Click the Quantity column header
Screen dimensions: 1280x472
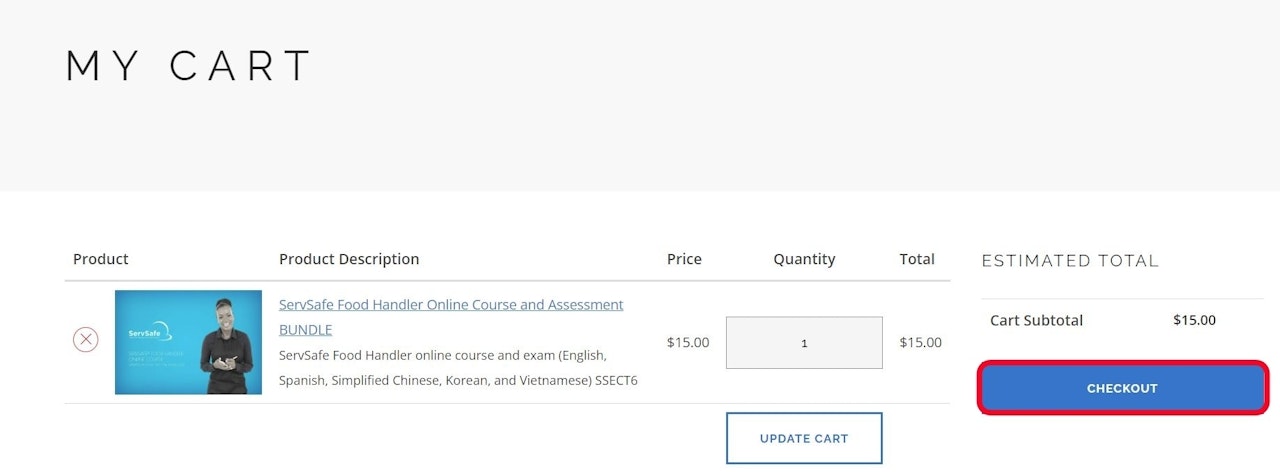coord(804,259)
